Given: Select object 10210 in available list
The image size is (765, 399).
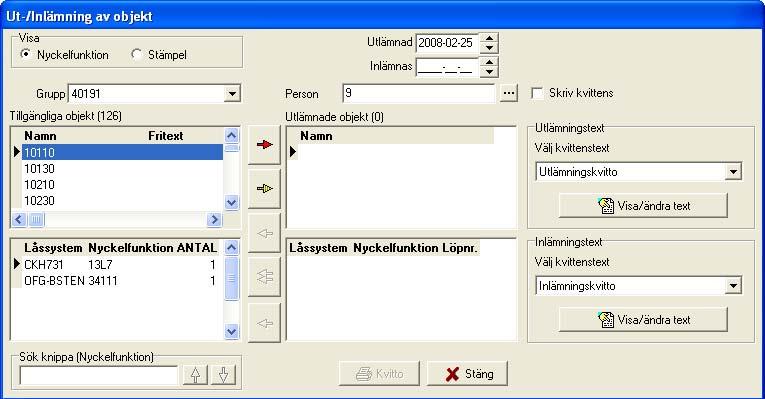Looking at the screenshot, I should (x=122, y=185).
